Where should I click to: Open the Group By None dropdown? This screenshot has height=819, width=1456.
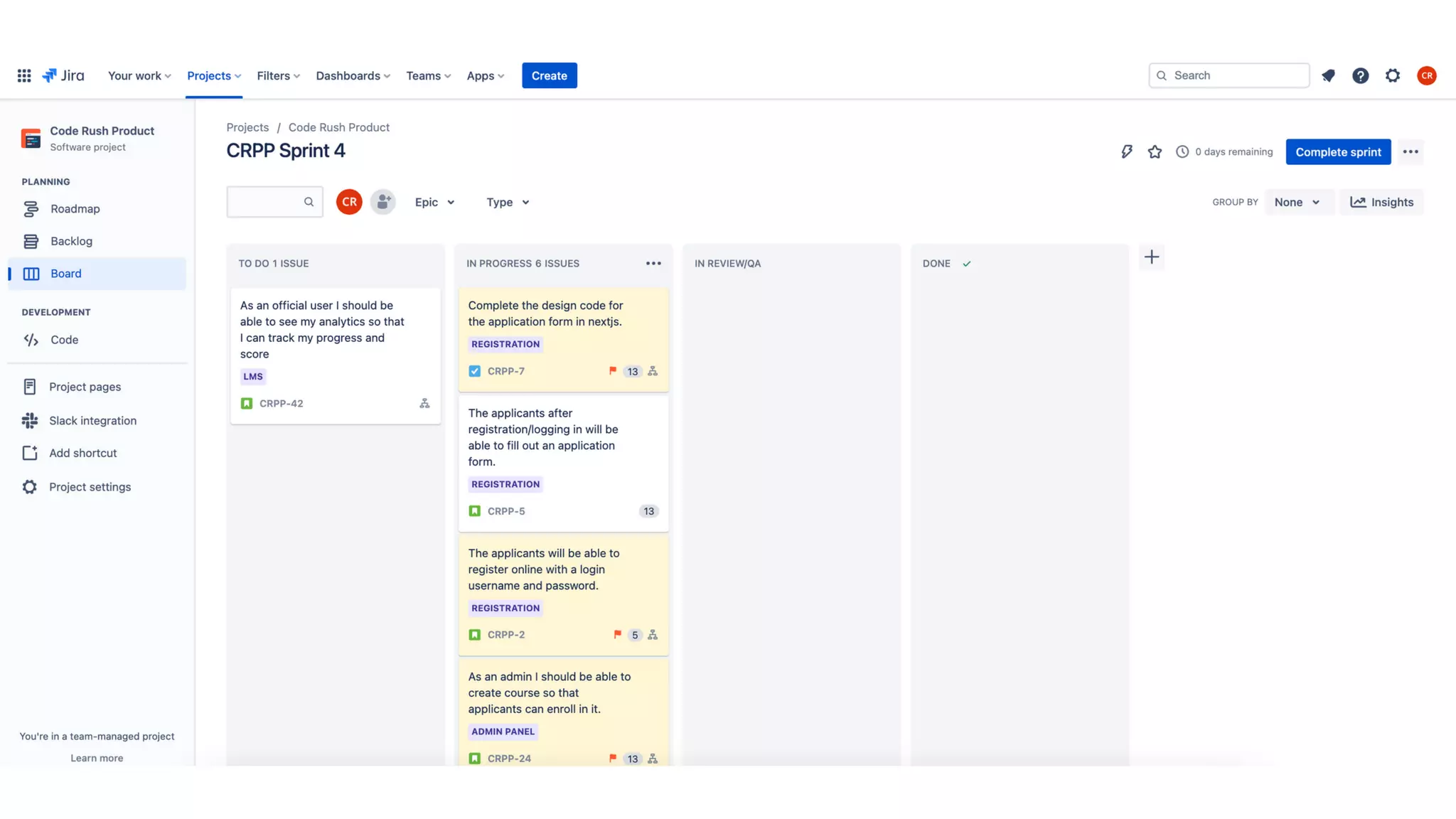(x=1297, y=202)
